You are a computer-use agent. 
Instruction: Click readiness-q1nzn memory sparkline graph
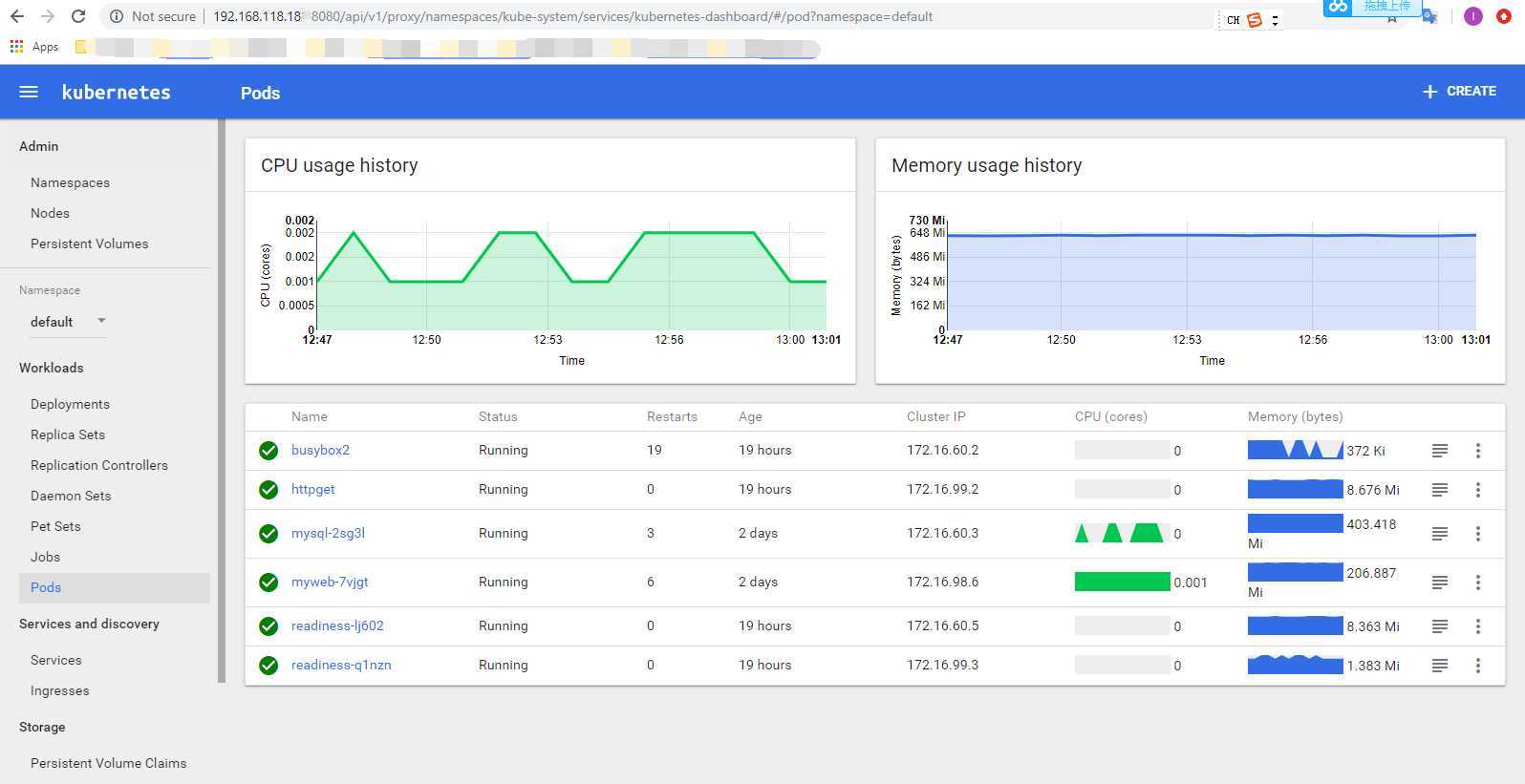(1295, 665)
